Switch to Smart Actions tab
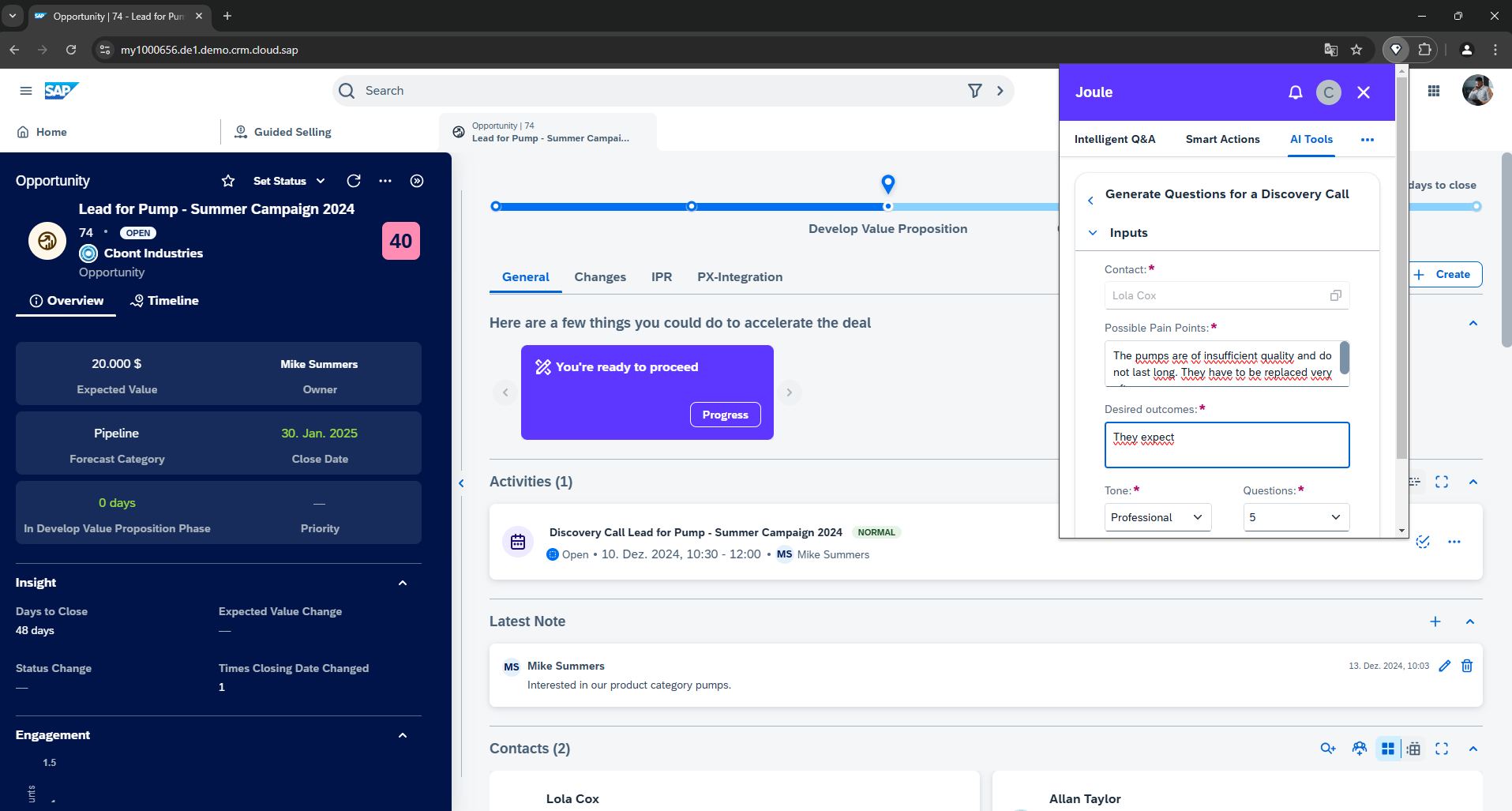The height and width of the screenshot is (811, 1512). pos(1222,139)
